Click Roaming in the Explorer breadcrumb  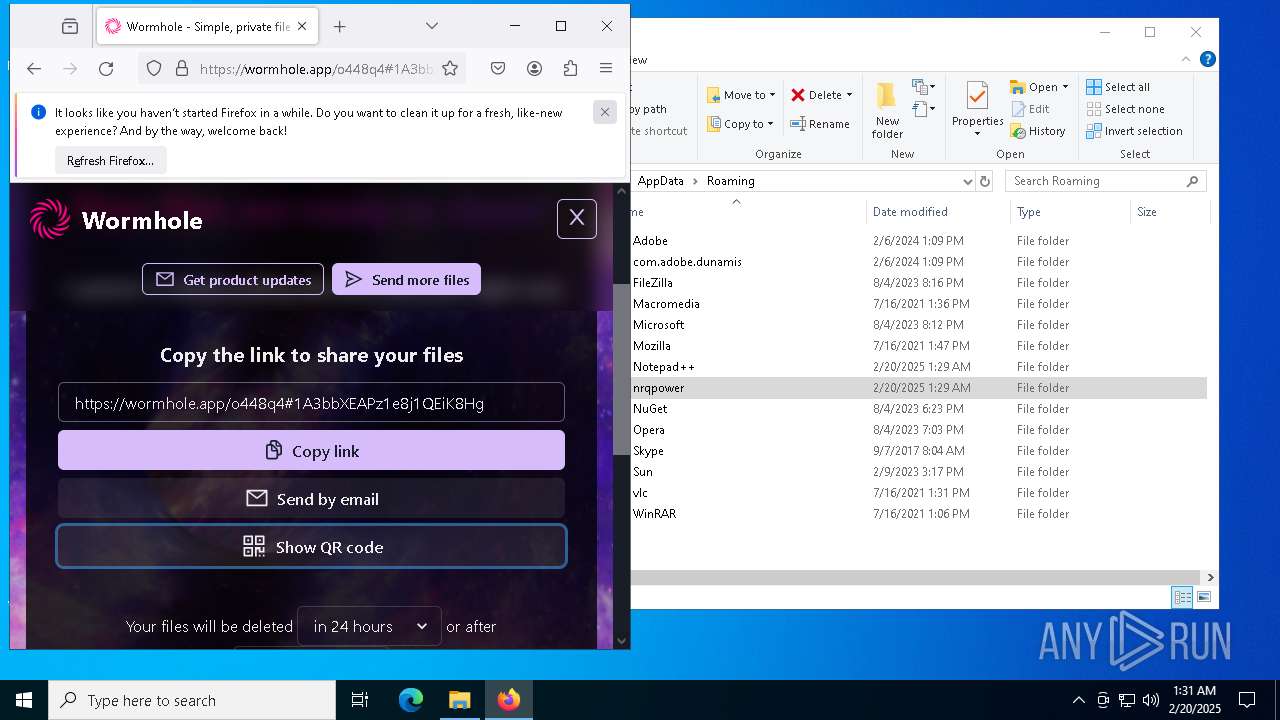[730, 181]
